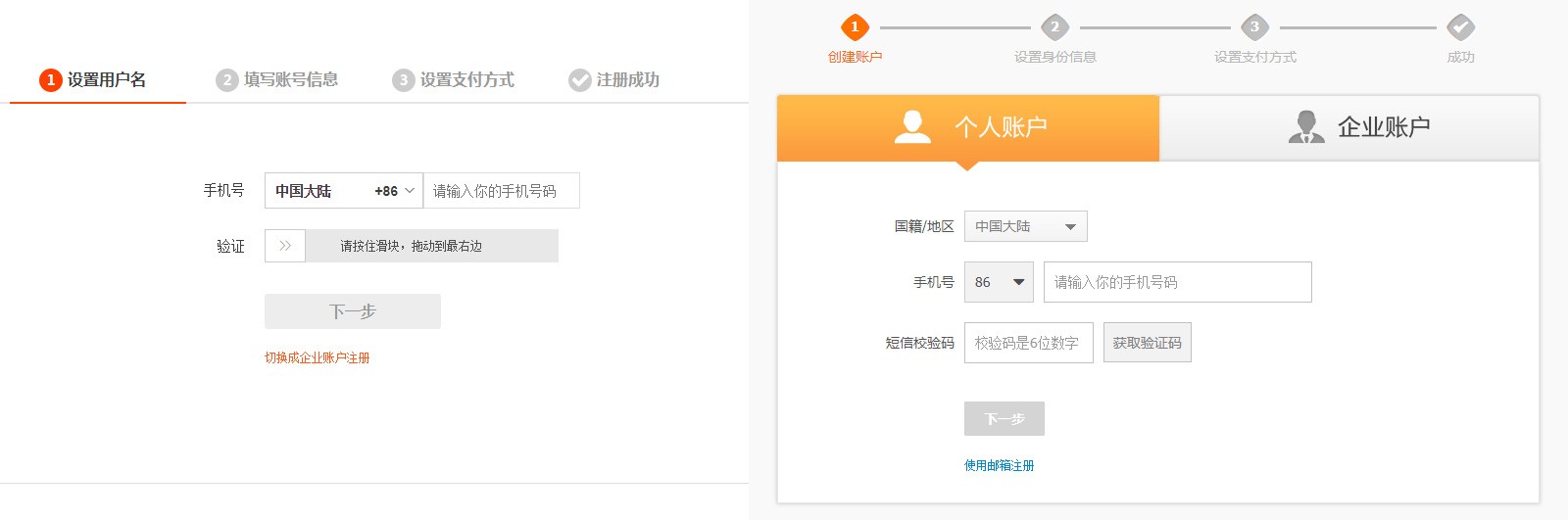Screen dimensions: 1568x520
Task: Click 使用邮箱注册 link
Action: coord(1000,466)
